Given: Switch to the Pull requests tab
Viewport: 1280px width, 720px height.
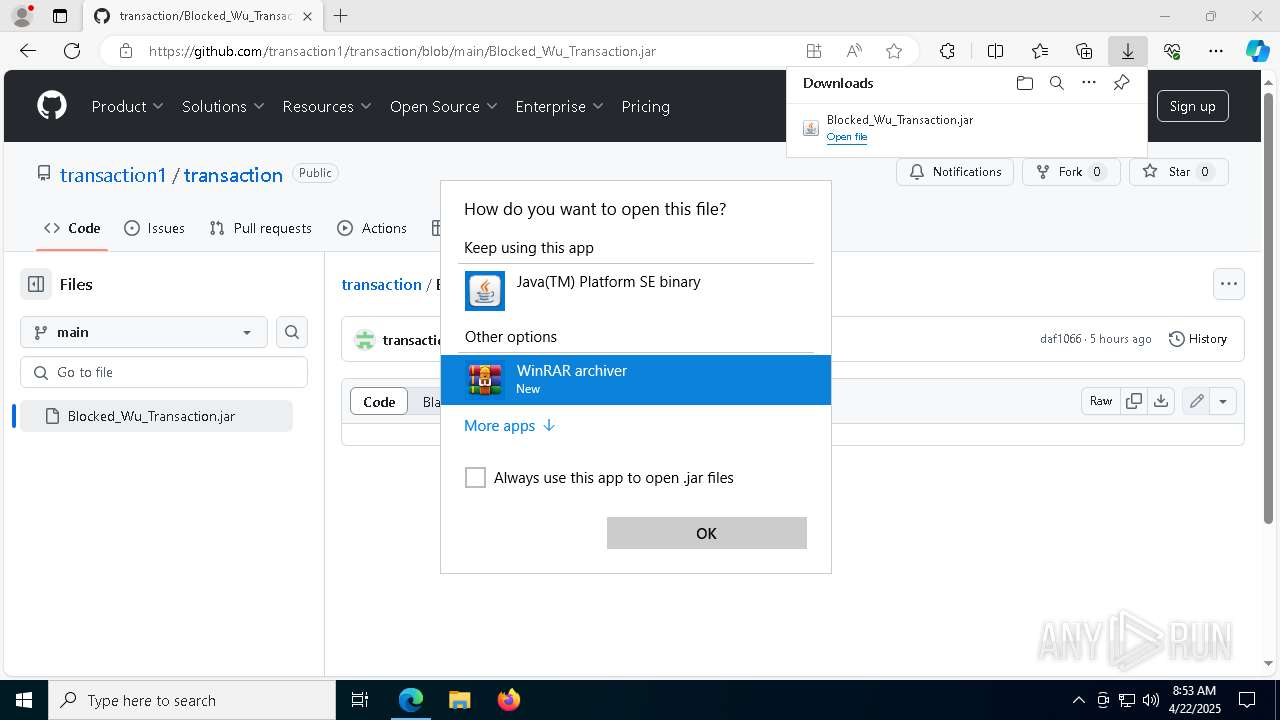Looking at the screenshot, I should click(x=261, y=228).
